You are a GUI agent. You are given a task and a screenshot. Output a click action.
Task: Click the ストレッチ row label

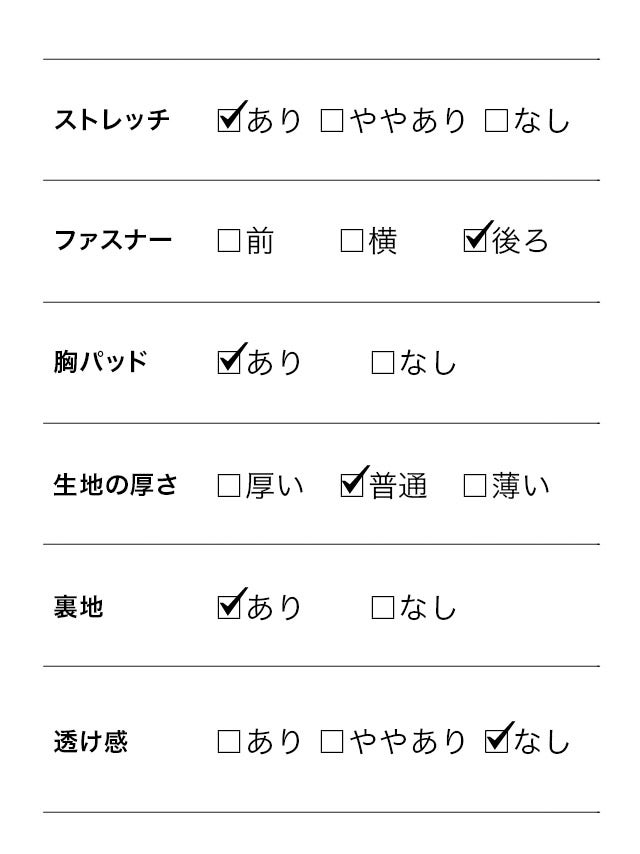click(x=112, y=121)
